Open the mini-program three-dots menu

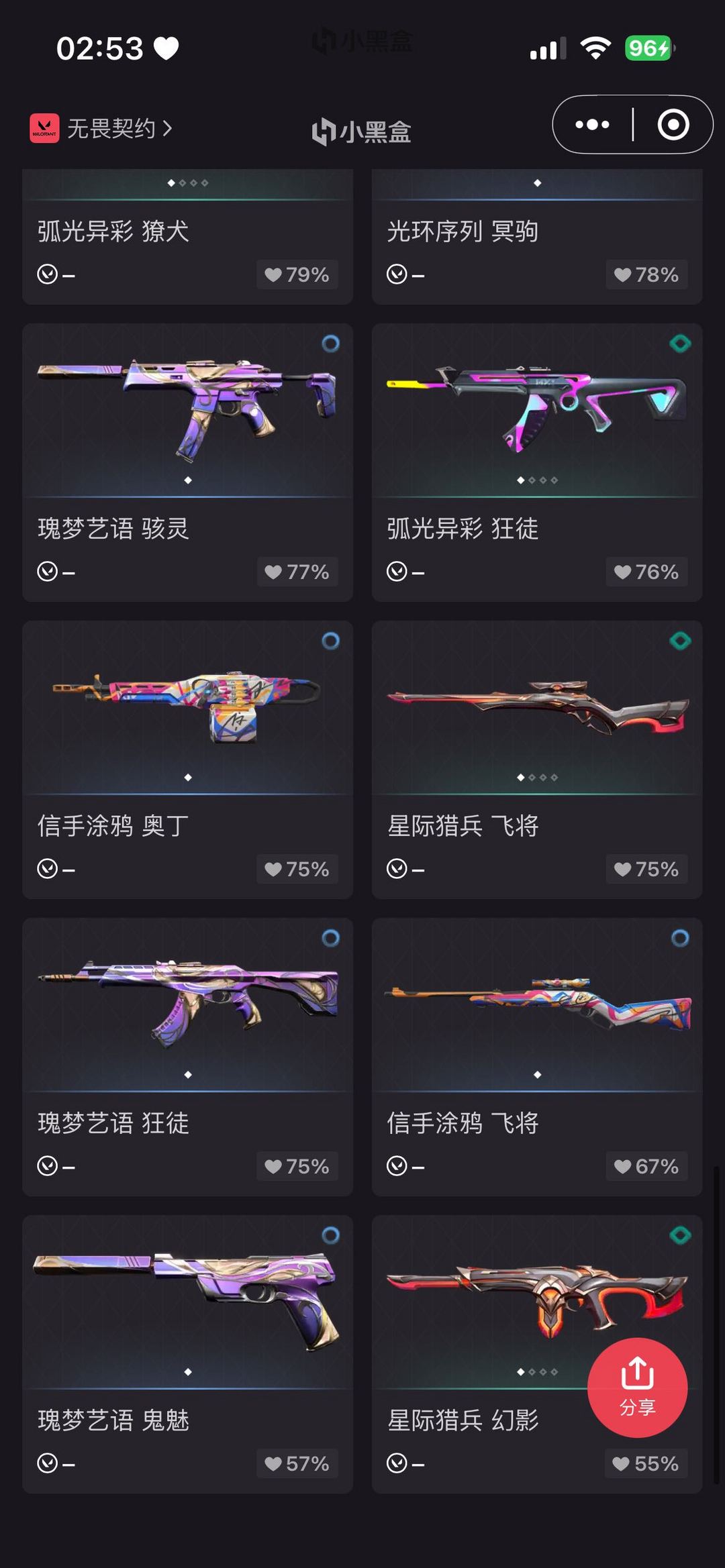pos(592,125)
